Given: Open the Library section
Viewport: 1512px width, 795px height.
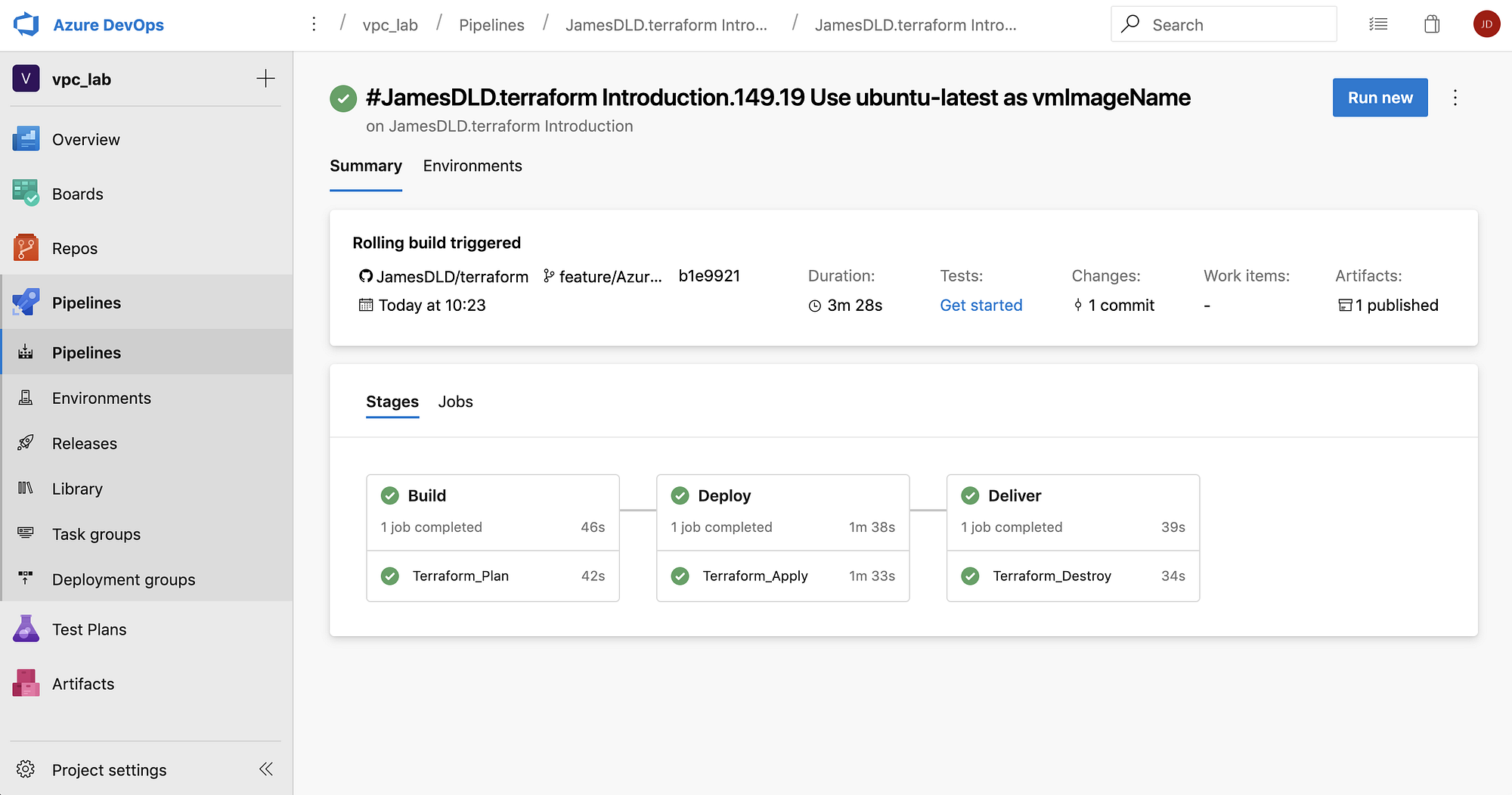Looking at the screenshot, I should tap(77, 489).
